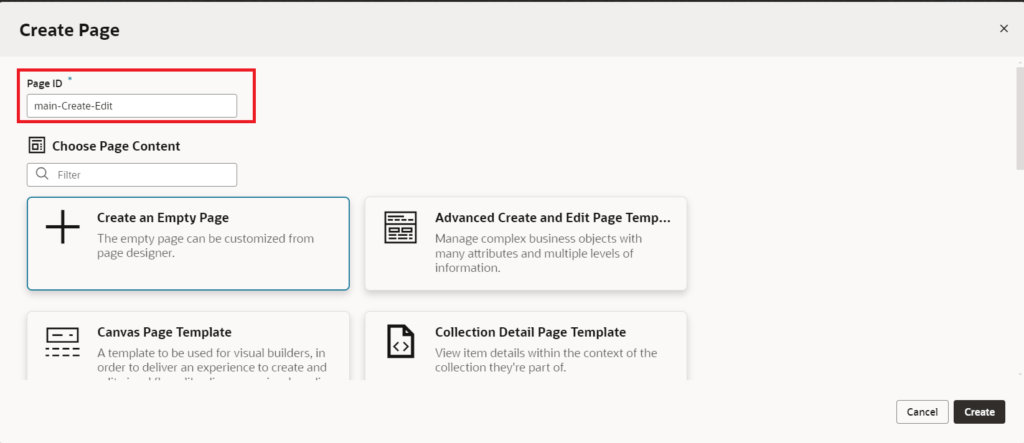This screenshot has width=1024, height=443.
Task: Click the Advanced Create and Edit template icon
Action: coord(400,228)
